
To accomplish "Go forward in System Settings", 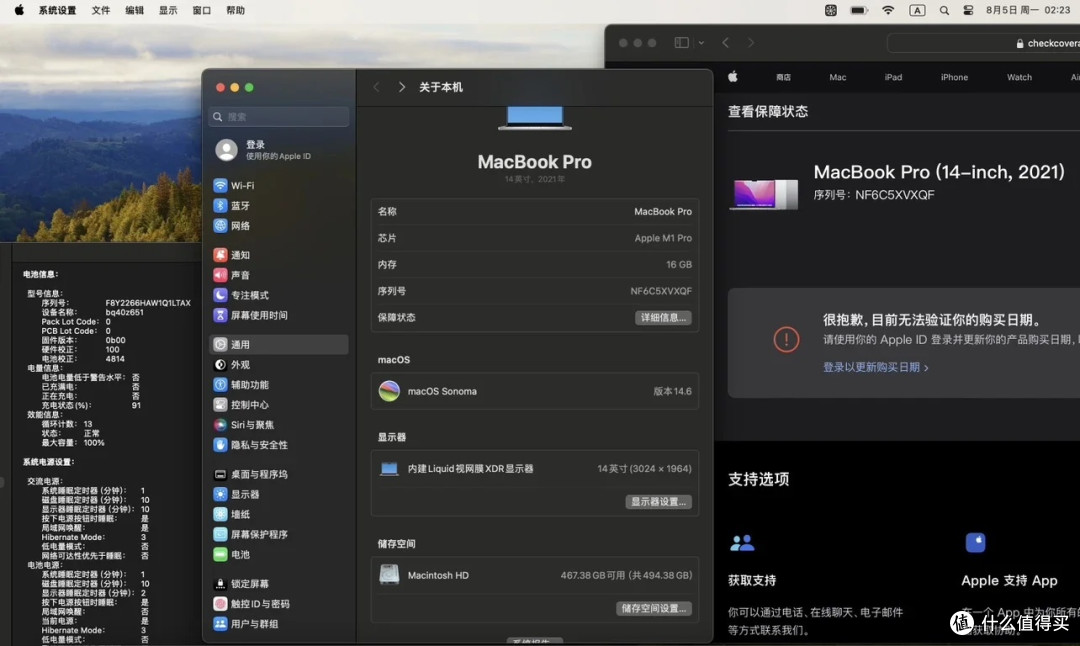I will 402,87.
